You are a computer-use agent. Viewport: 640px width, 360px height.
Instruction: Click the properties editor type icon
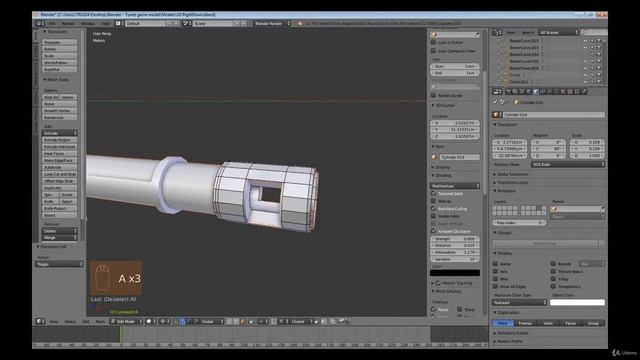tap(497, 92)
